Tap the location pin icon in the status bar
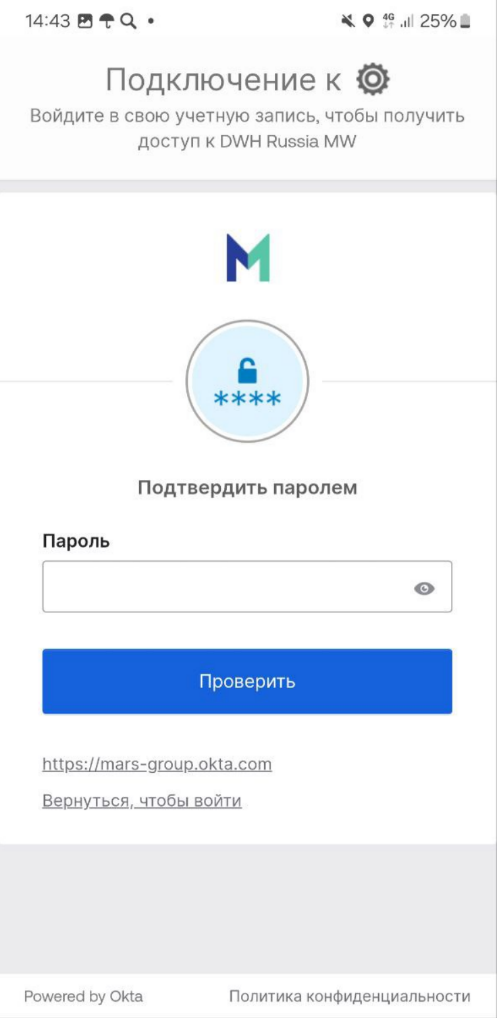The image size is (497, 1018). [x=368, y=21]
